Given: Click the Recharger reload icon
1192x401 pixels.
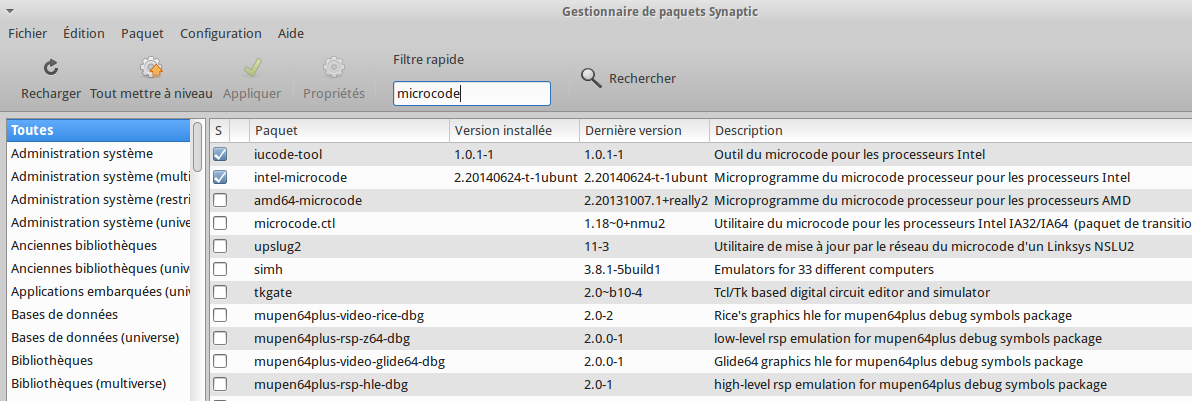Looking at the screenshot, I should tap(51, 69).
